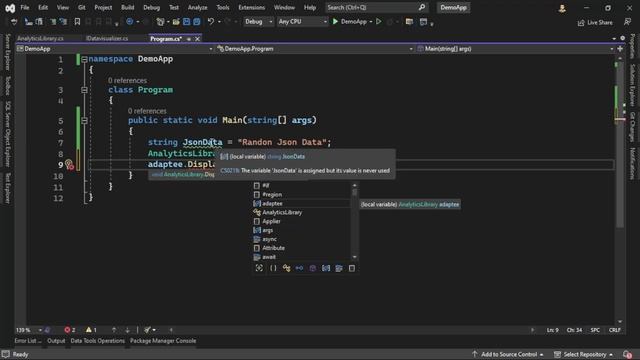Click the yellow warning count indicator
Viewport: 640px width, 360px height.
click(x=91, y=330)
